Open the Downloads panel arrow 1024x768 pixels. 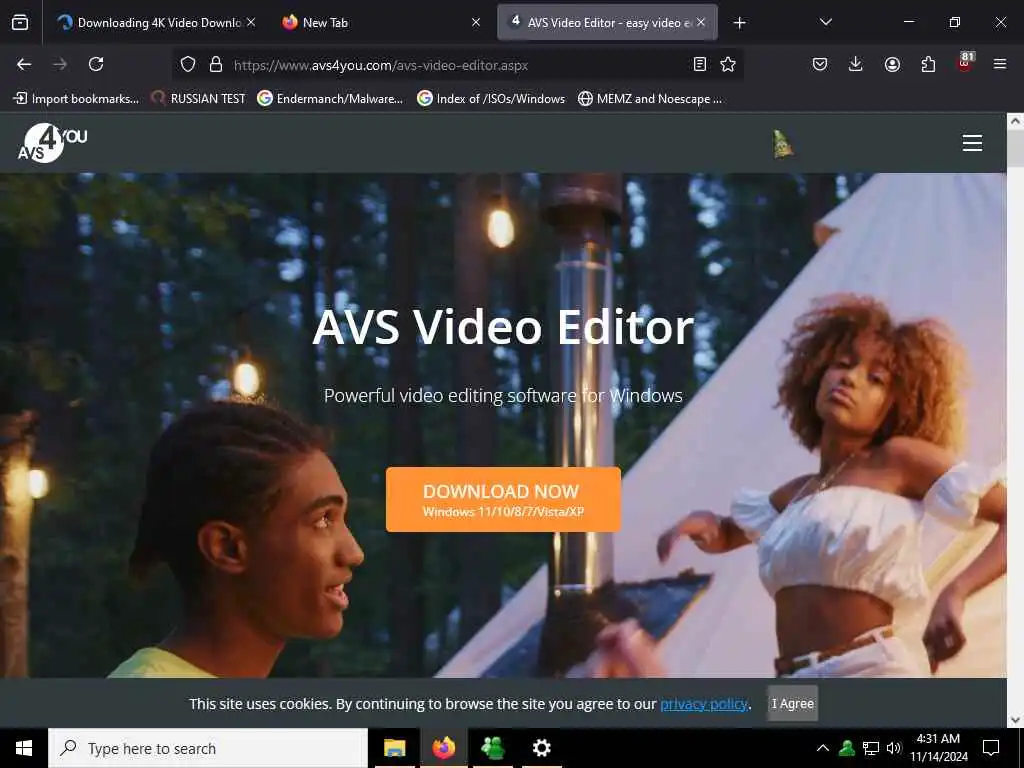[x=856, y=64]
